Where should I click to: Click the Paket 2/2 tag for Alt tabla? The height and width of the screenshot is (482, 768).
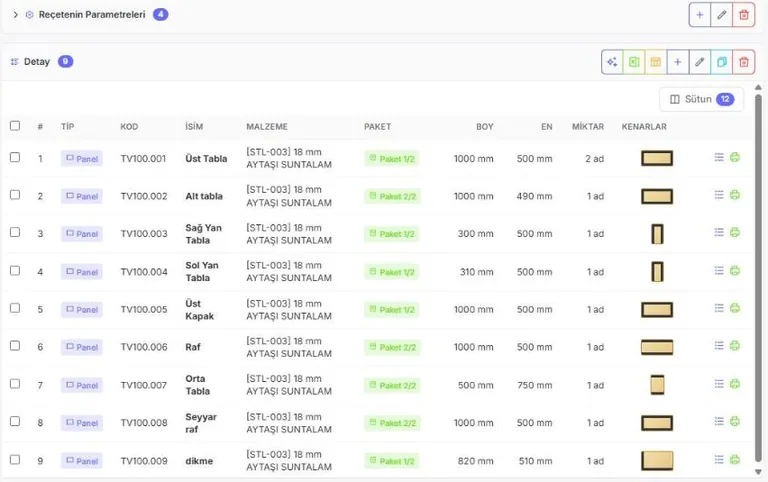(392, 196)
